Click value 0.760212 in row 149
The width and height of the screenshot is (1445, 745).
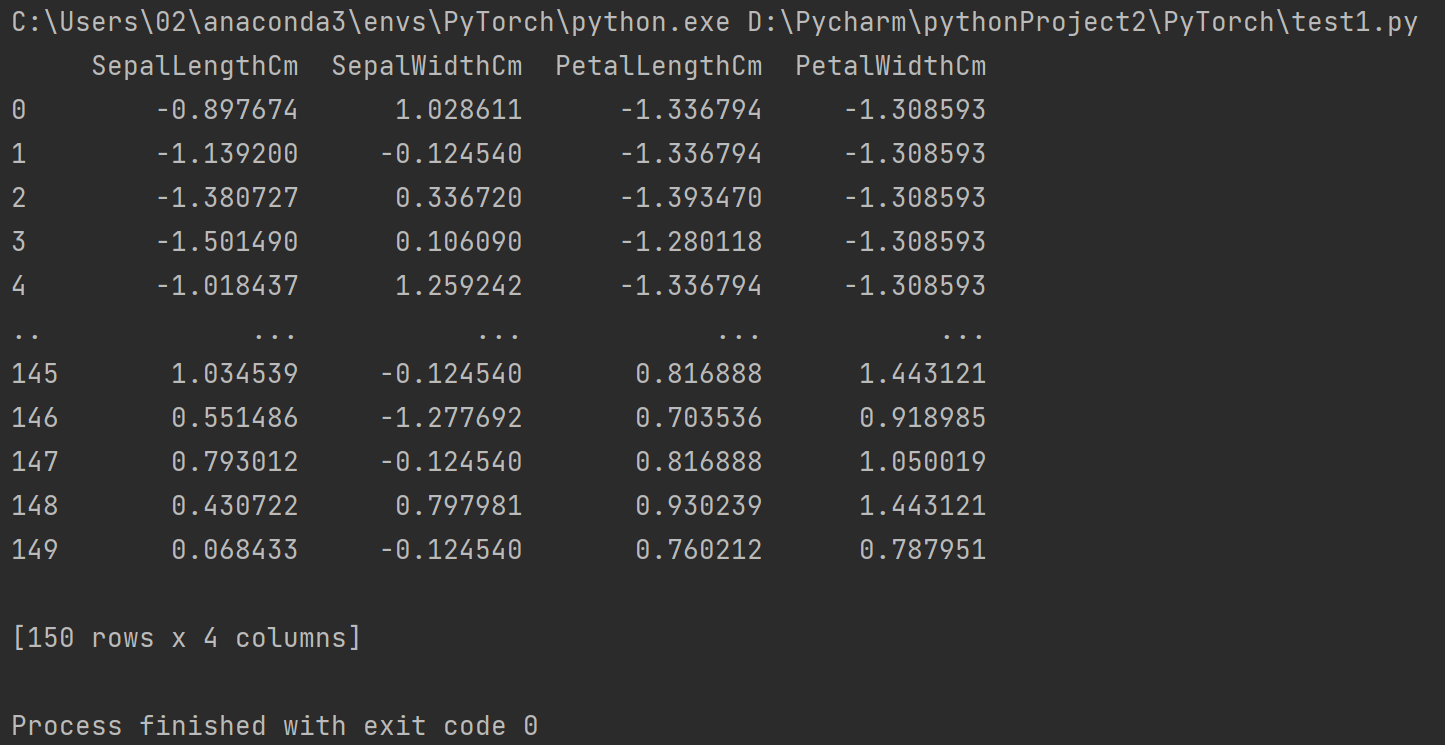coord(699,550)
